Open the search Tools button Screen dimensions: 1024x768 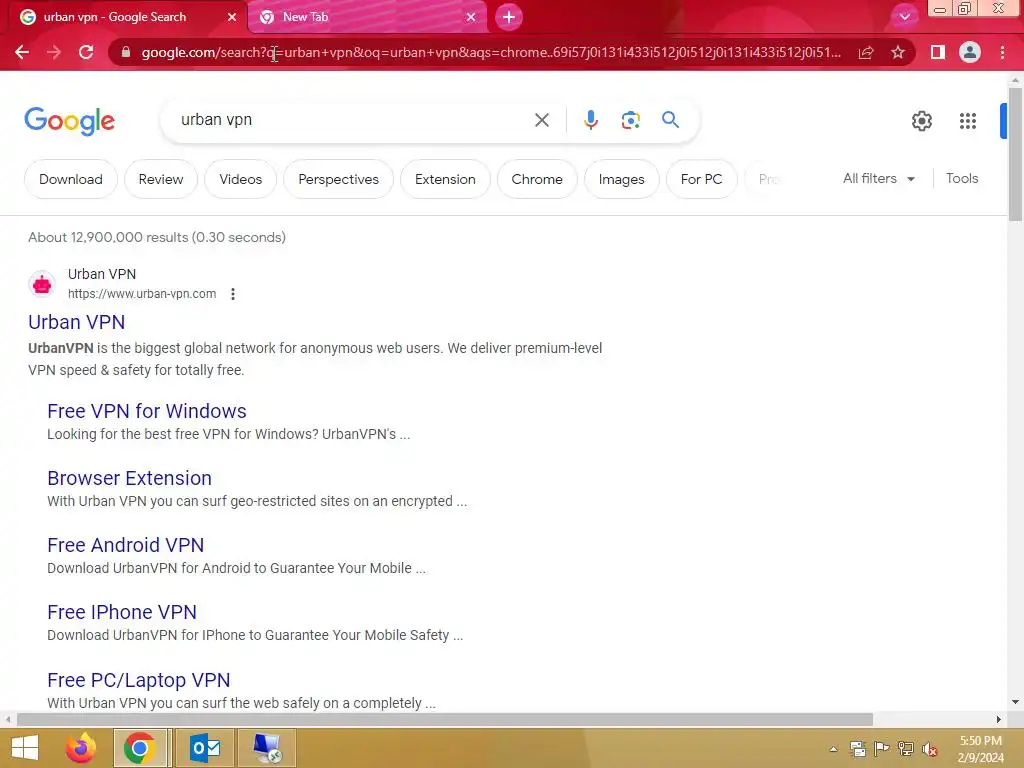coord(962,178)
